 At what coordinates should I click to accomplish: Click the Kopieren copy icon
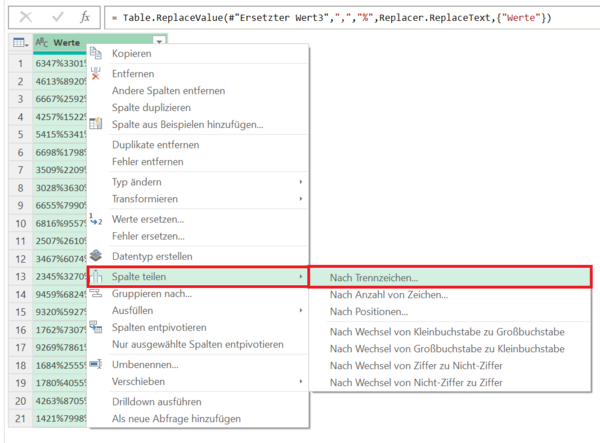96,53
